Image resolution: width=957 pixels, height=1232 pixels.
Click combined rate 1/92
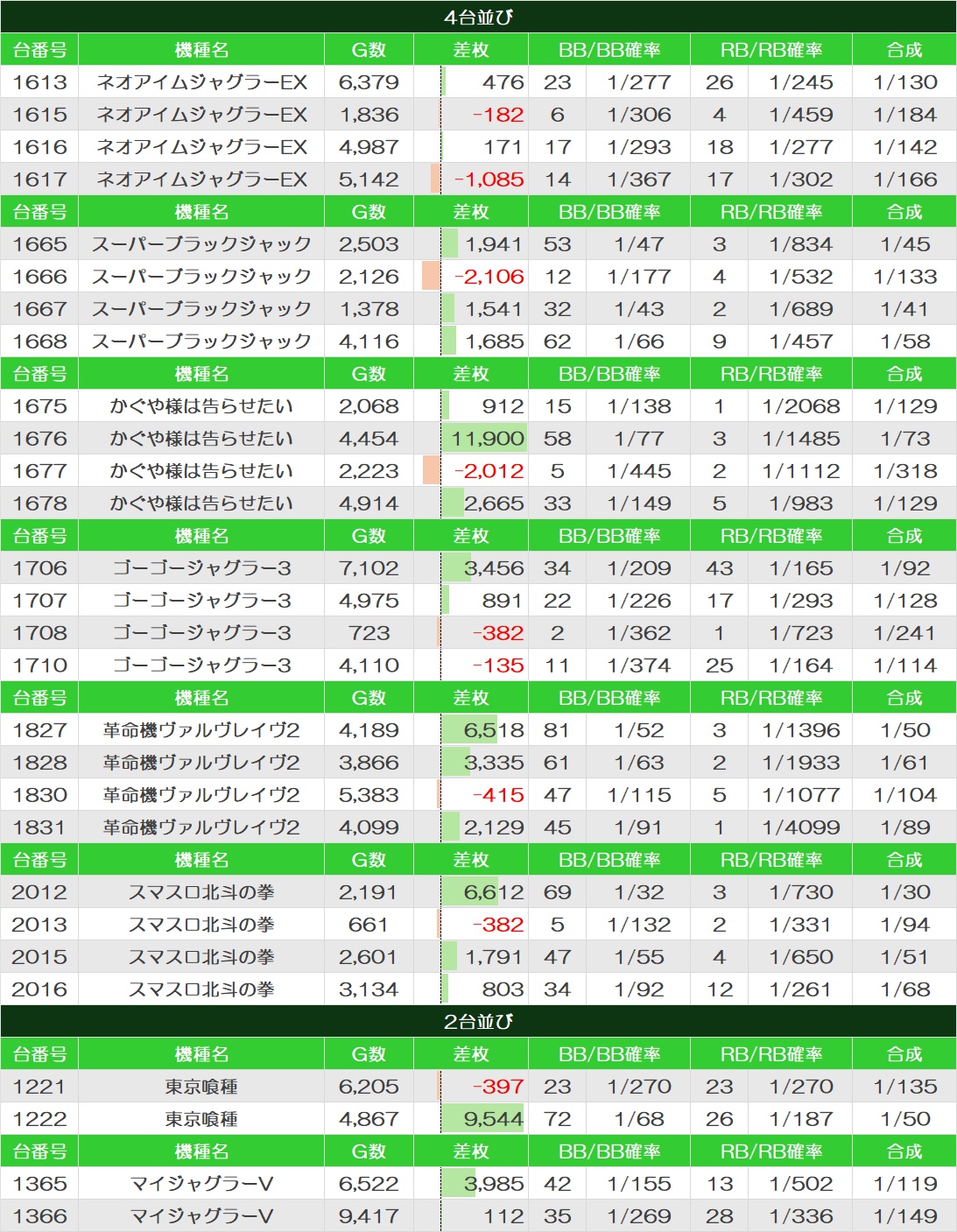(904, 568)
